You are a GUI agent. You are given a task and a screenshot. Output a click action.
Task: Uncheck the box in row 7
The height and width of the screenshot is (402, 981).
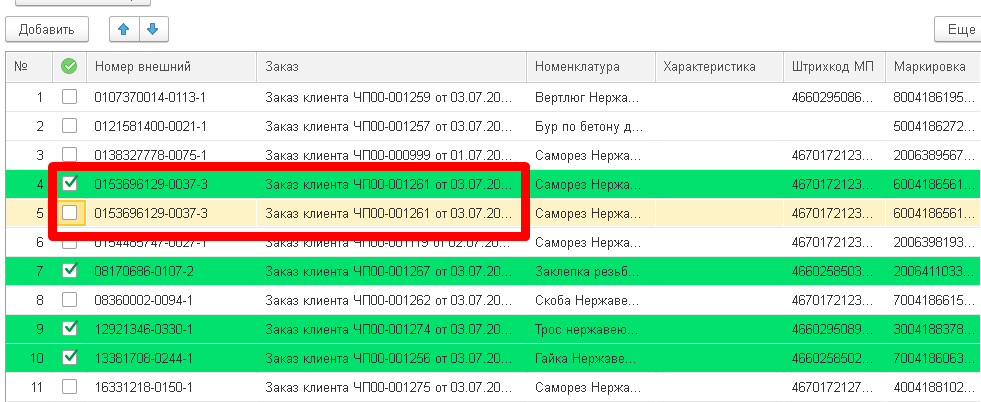tap(69, 271)
